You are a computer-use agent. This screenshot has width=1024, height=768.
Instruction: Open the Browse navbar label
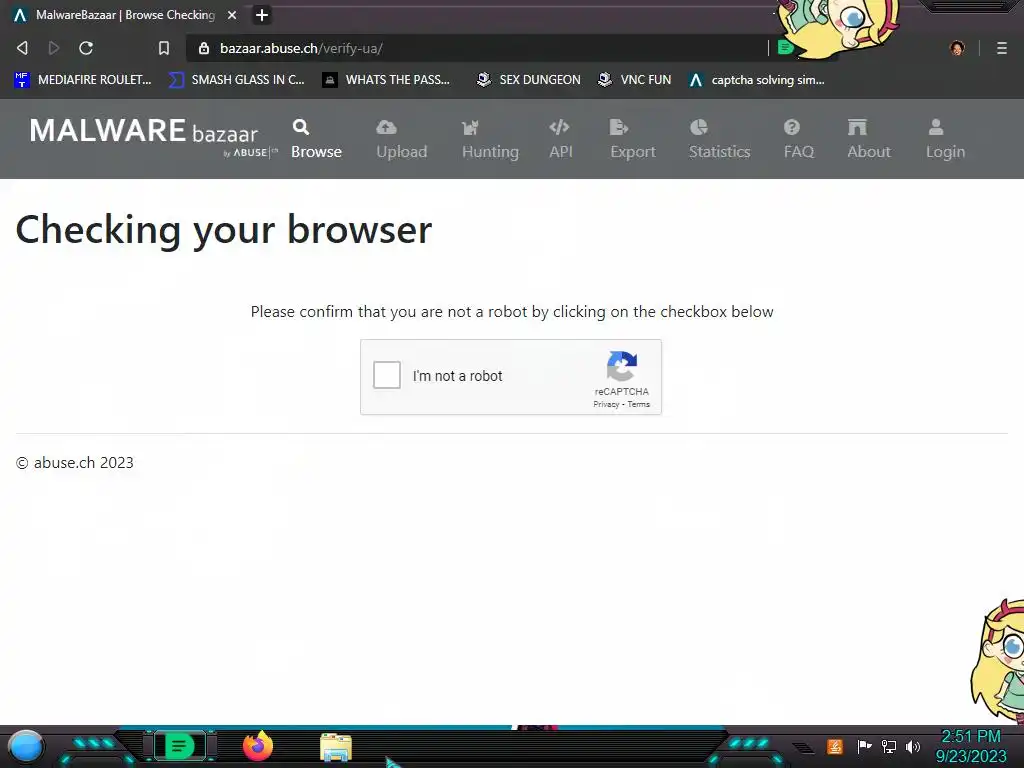click(x=316, y=152)
